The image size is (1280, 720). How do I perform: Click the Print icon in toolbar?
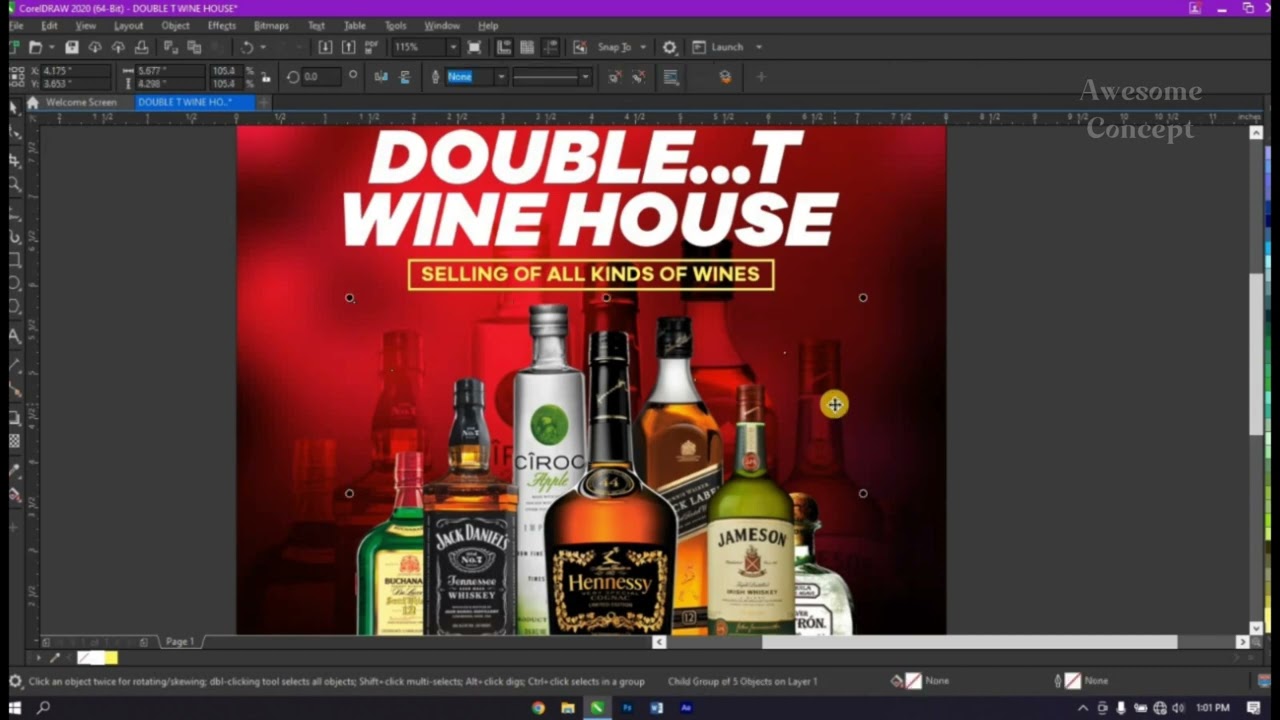142,47
